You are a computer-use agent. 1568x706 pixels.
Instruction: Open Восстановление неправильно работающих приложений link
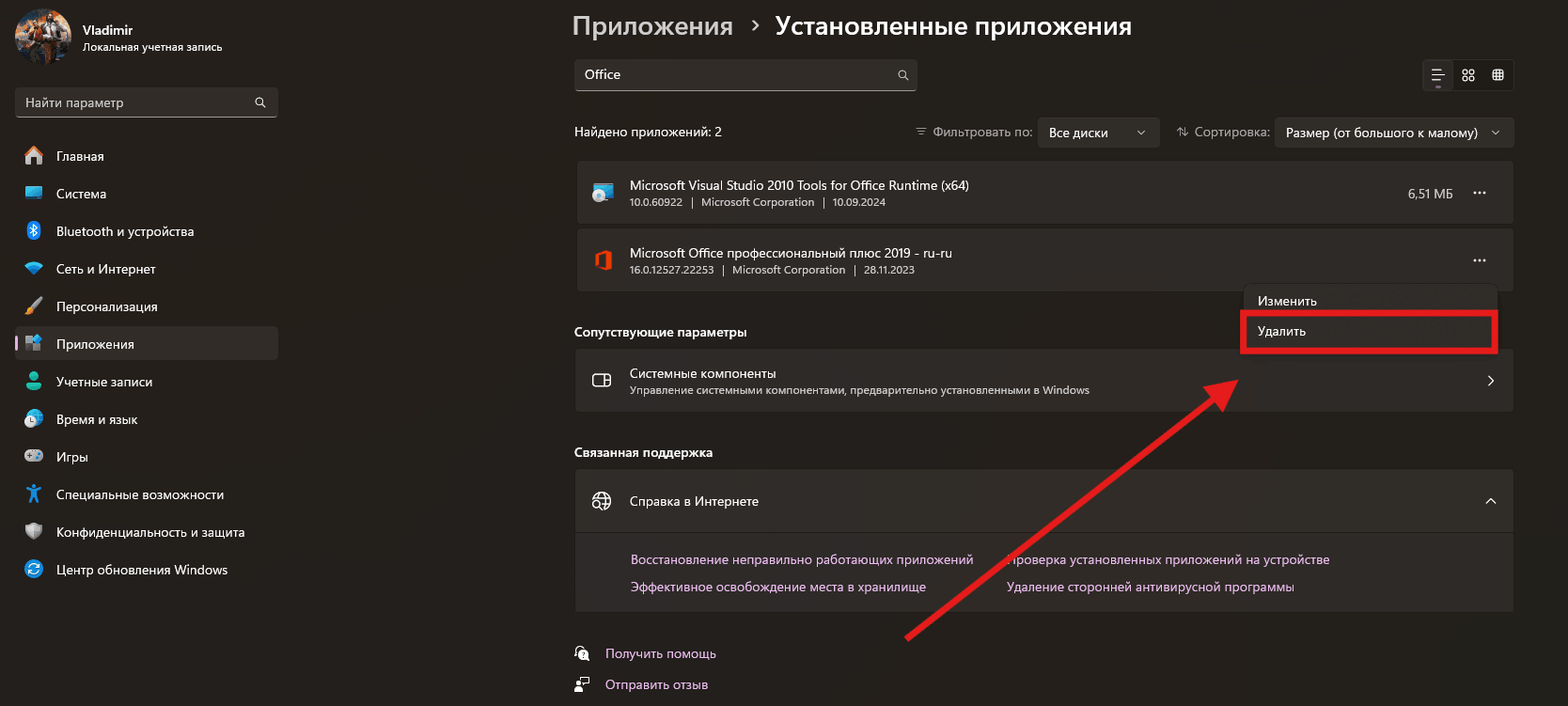(802, 559)
